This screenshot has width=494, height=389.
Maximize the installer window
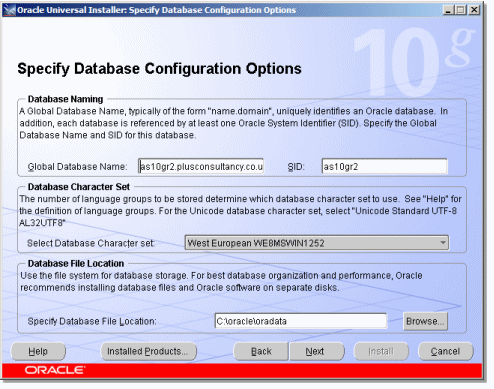coord(461,10)
